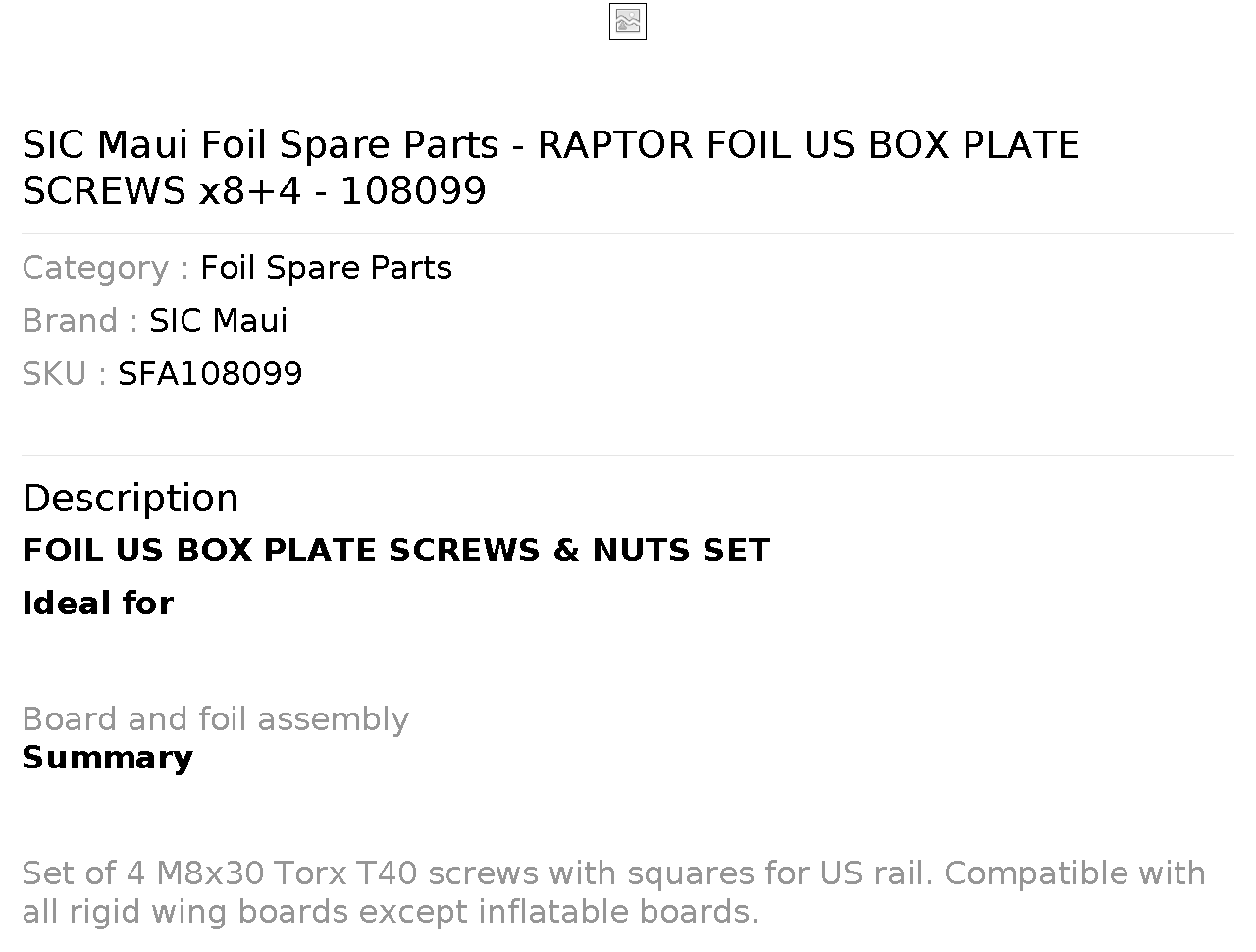This screenshot has height=952, width=1256.
Task: Click FOIL US BOX PLATE SCREWS & NUTS SET heading
Action: (396, 551)
